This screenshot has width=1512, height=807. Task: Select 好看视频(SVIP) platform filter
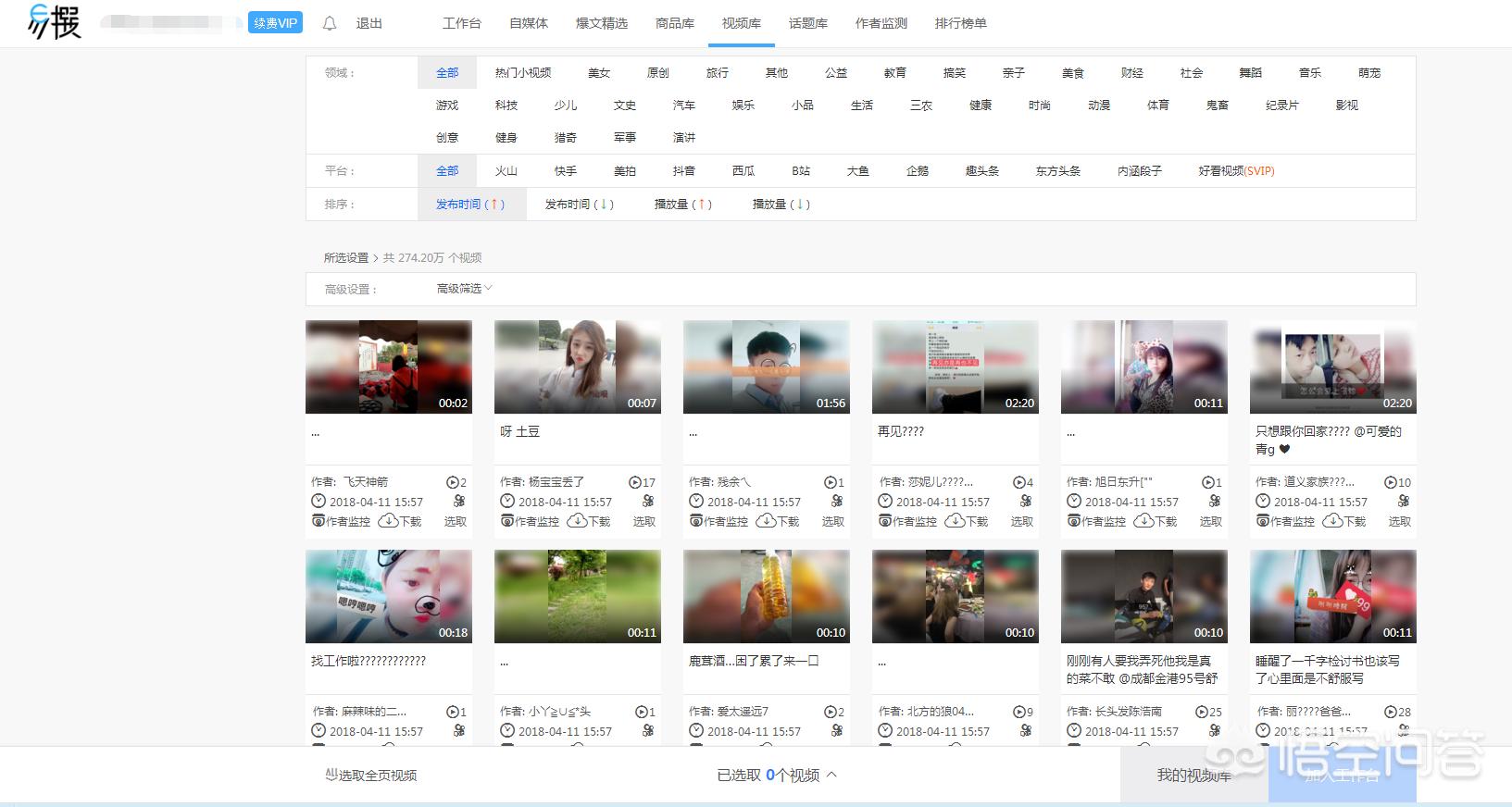click(x=1236, y=170)
